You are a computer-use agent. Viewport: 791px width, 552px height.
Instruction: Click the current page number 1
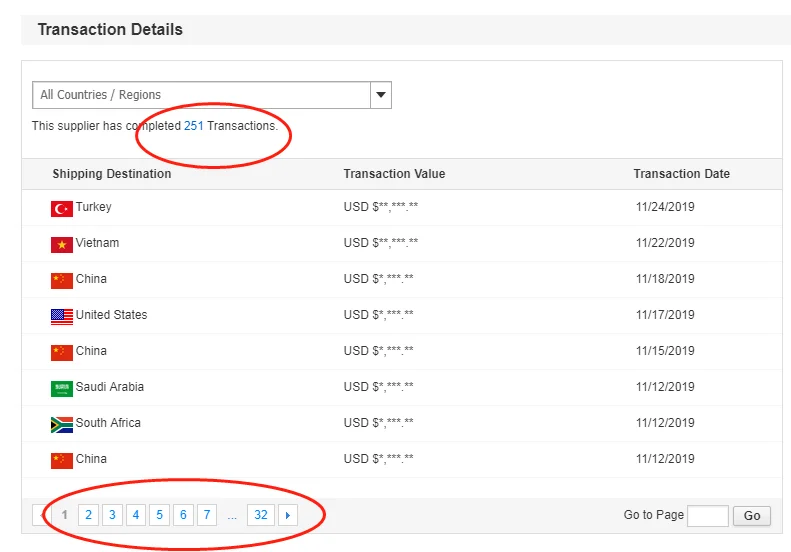pos(65,515)
